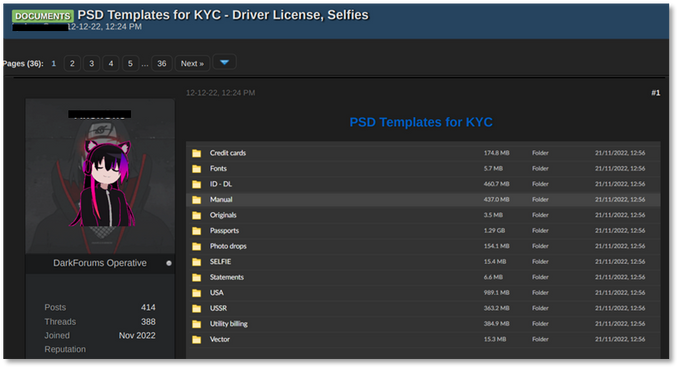The image size is (680, 370).
Task: Click the DarkForums Operative user title
Action: pyautogui.click(x=100, y=263)
